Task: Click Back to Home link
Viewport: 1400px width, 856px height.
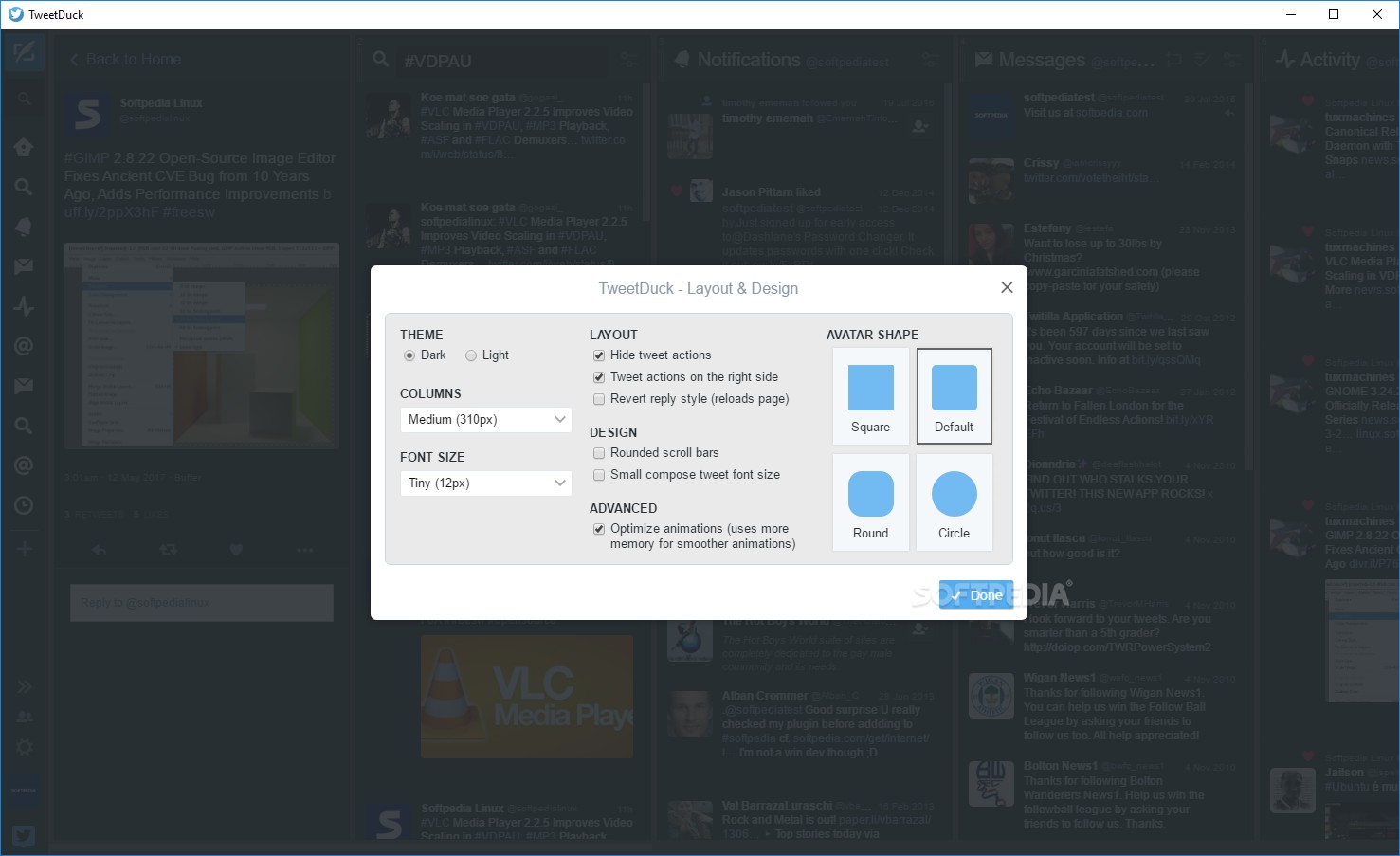Action: [125, 59]
